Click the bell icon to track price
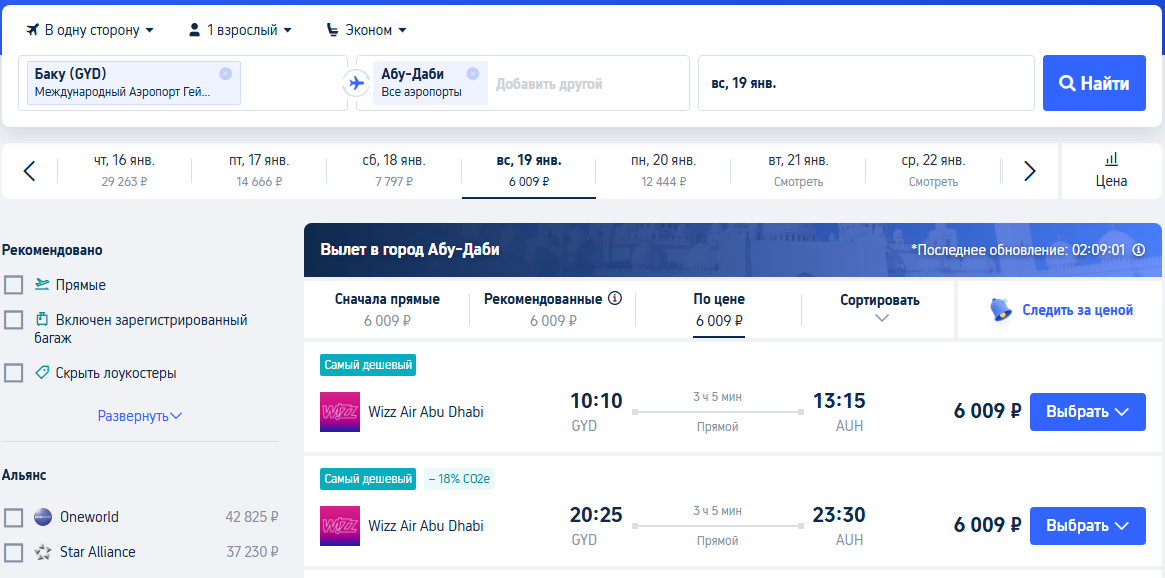 pyautogui.click(x=1002, y=310)
